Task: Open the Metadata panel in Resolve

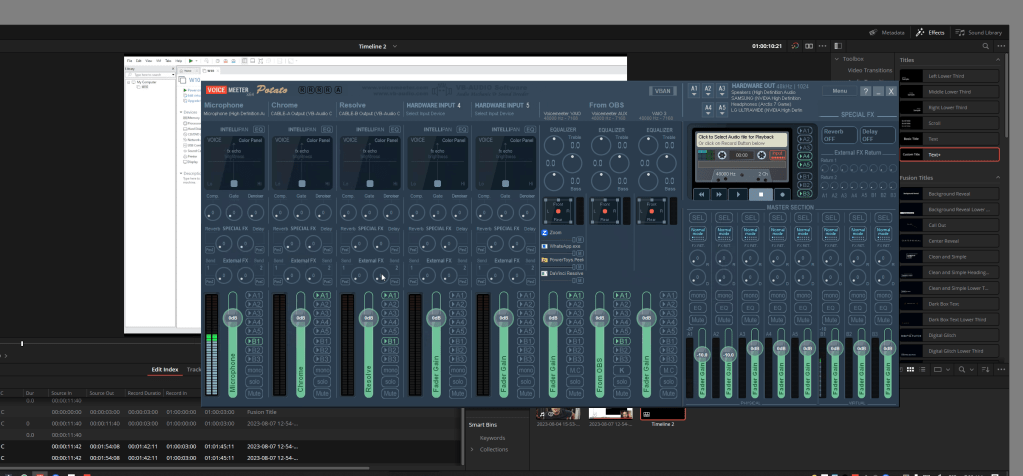Action: 887,32
